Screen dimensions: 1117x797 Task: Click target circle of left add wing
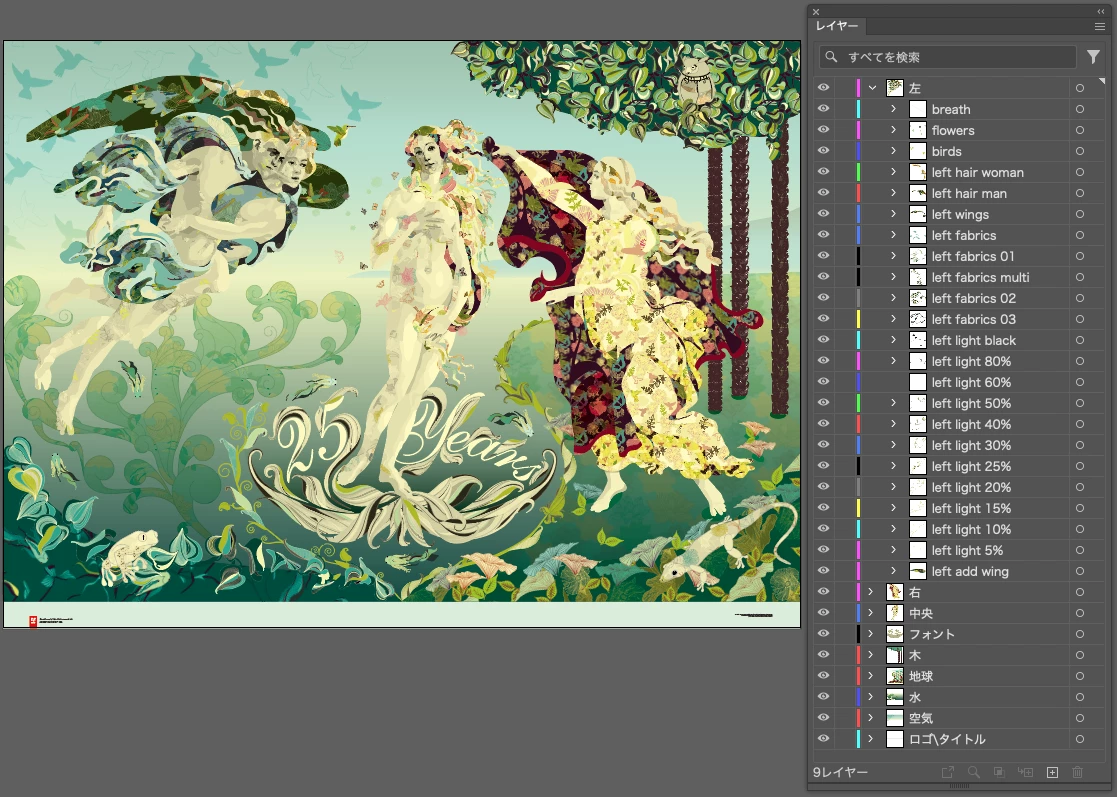click(x=1080, y=571)
